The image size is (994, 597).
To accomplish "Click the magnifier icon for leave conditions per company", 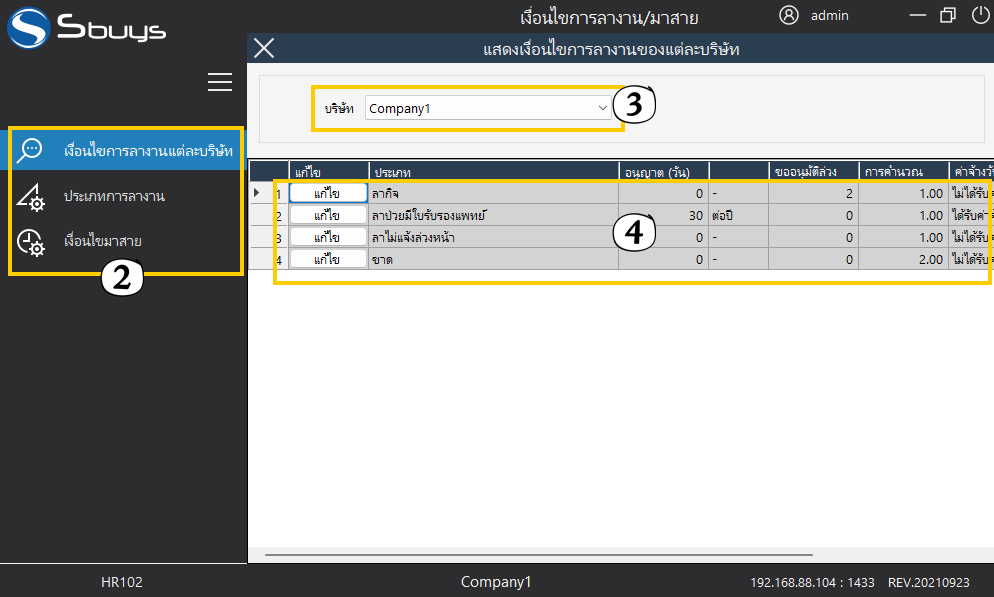I will [31, 150].
